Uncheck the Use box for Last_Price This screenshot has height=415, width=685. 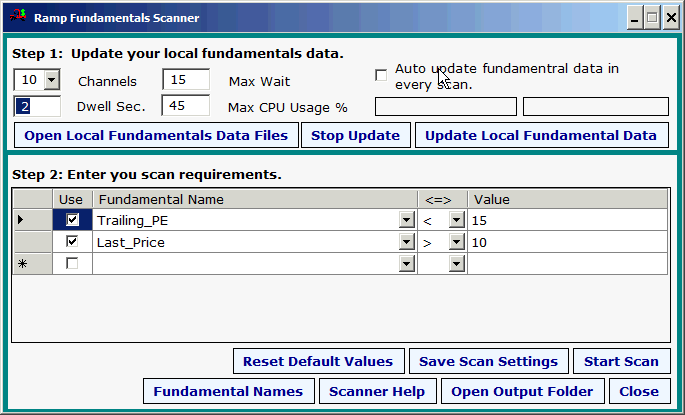pos(73,242)
